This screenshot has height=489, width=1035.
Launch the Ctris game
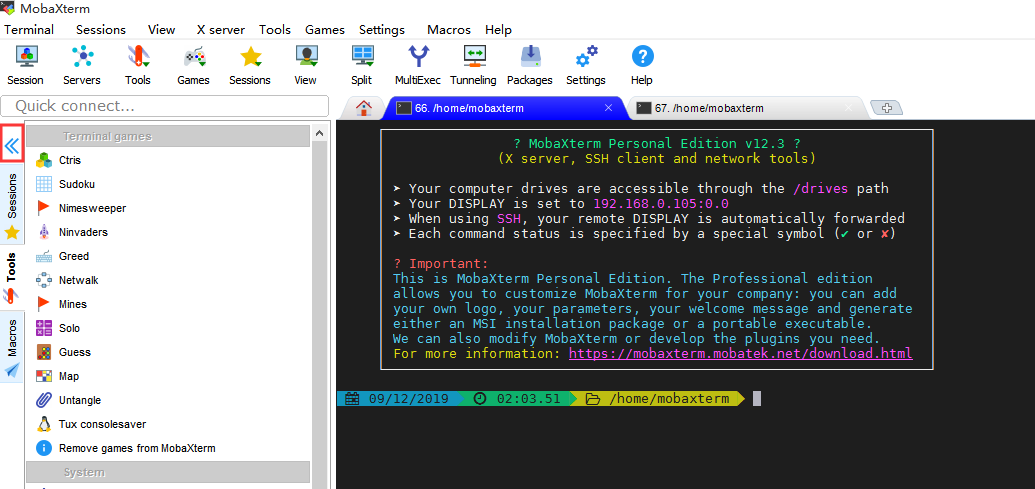(x=69, y=160)
